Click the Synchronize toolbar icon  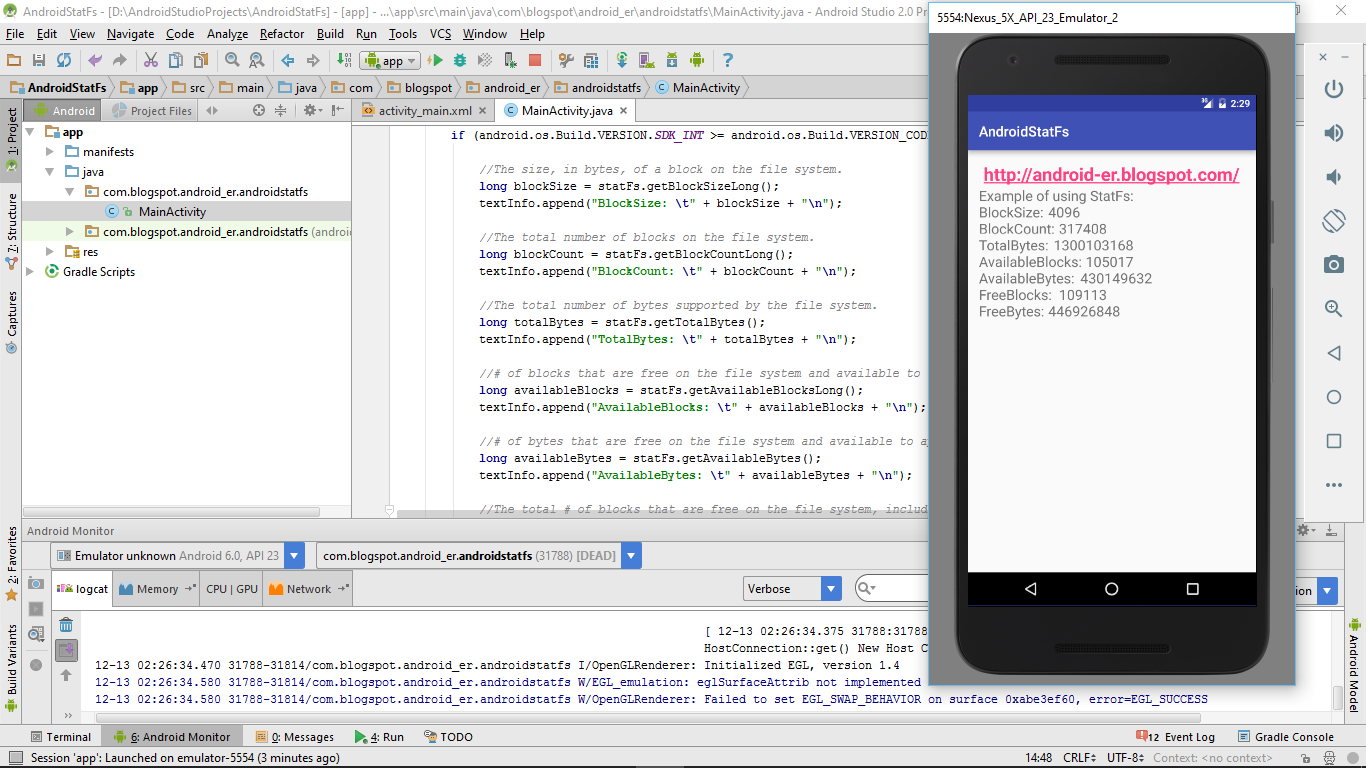[64, 60]
